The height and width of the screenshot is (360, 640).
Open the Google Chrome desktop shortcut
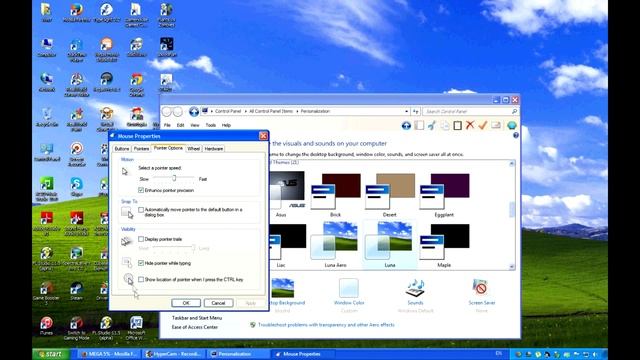[x=137, y=84]
